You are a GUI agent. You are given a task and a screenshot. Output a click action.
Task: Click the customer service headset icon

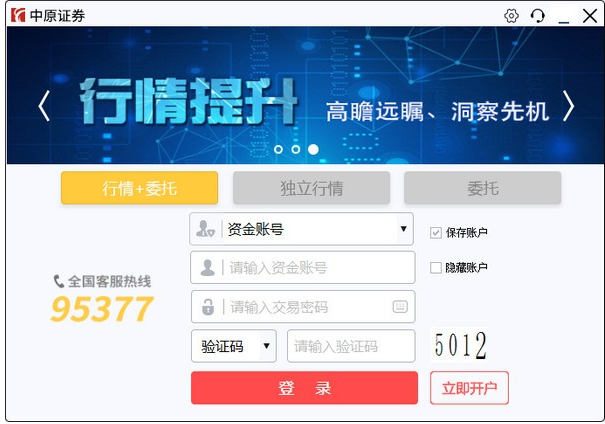point(537,16)
